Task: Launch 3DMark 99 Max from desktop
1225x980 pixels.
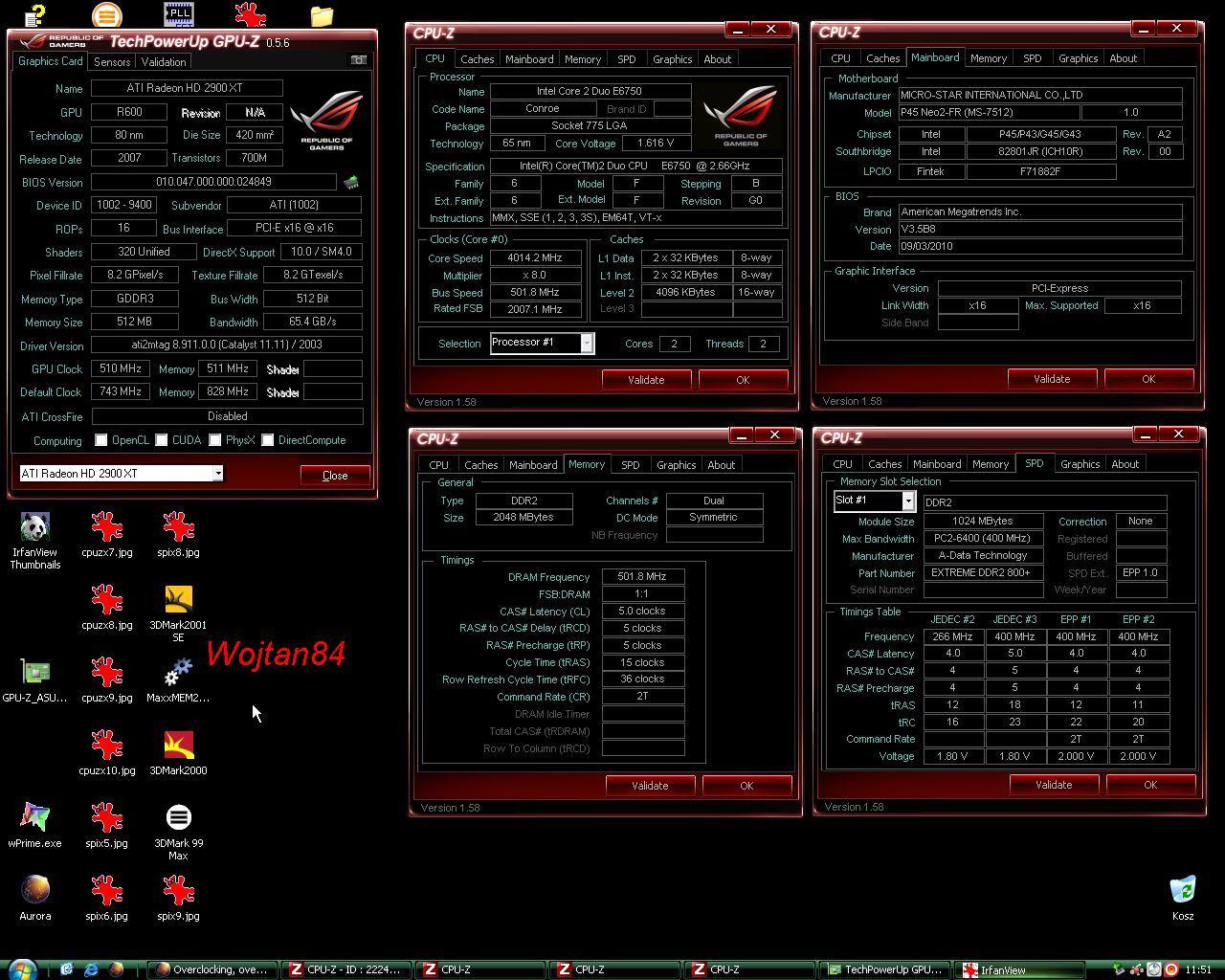Action: [178, 832]
